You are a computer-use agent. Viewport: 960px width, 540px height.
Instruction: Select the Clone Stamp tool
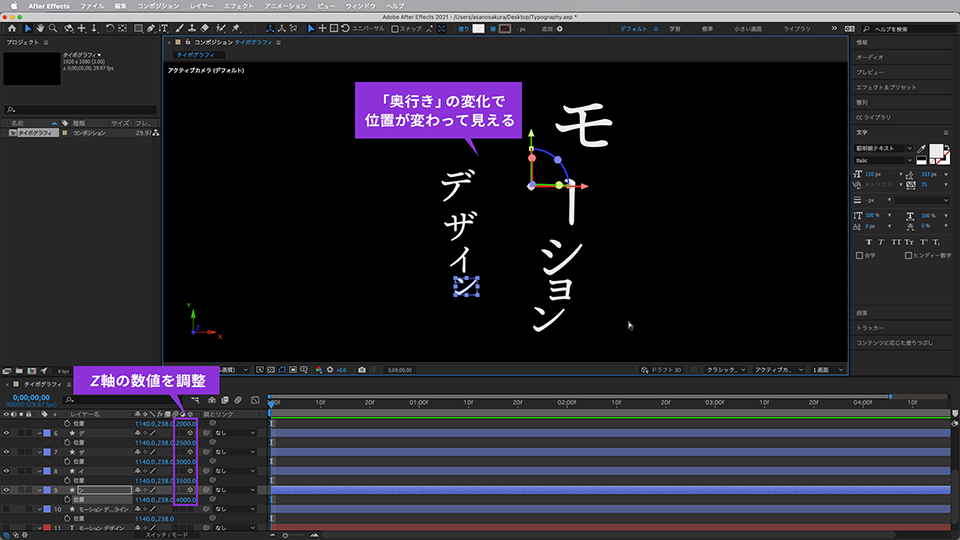pos(192,28)
